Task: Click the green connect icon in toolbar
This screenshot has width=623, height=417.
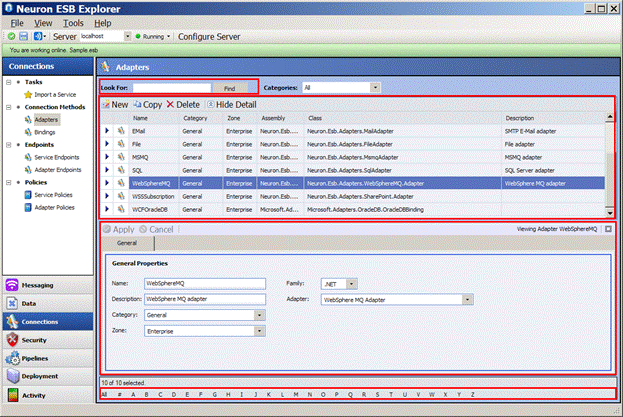Action: pyautogui.click(x=12, y=37)
